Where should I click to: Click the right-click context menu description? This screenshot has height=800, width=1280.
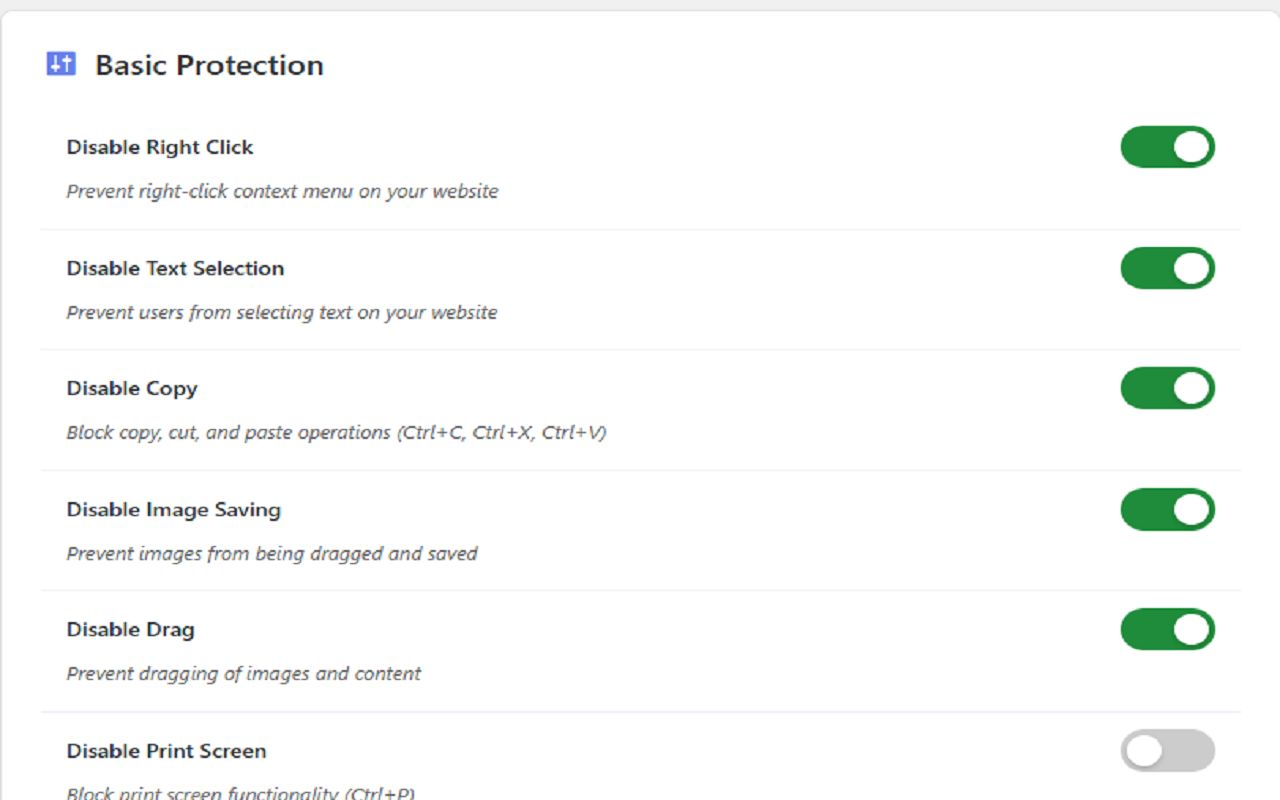(x=282, y=191)
